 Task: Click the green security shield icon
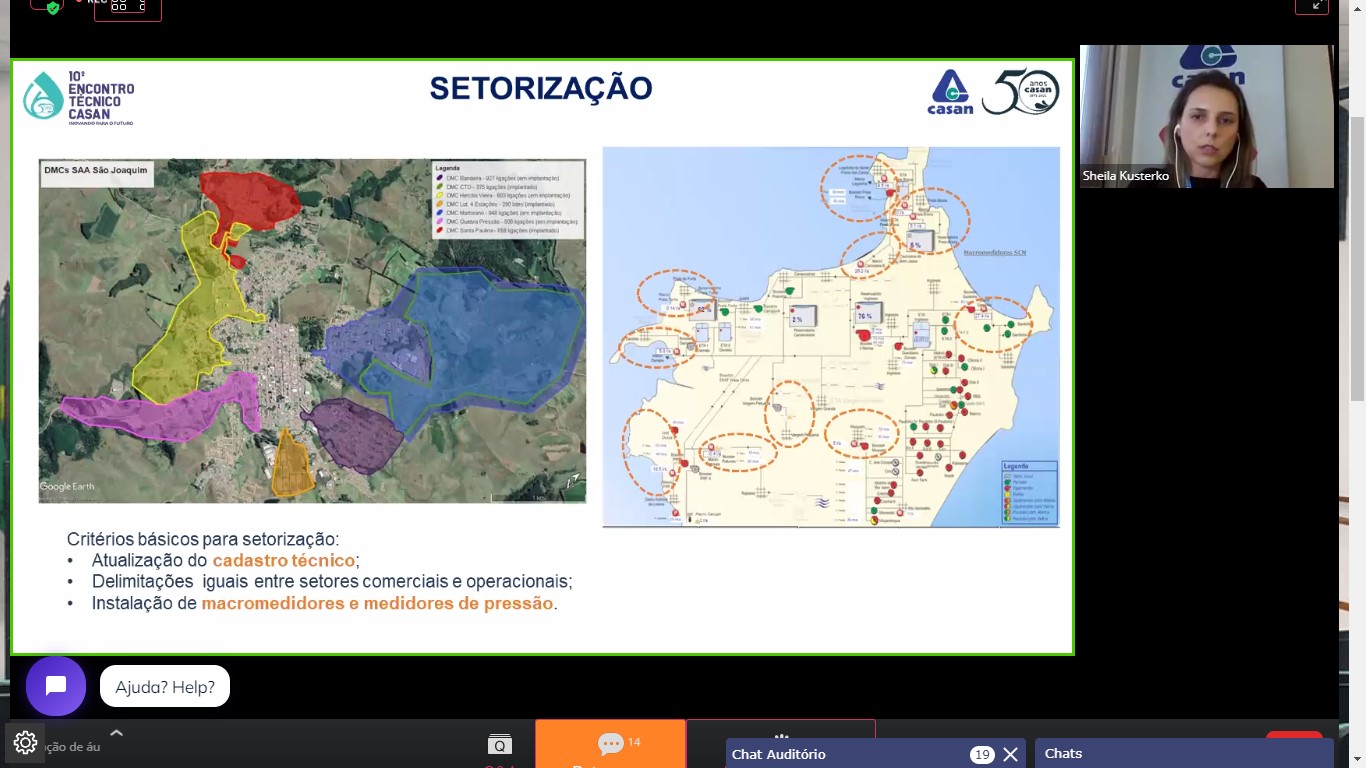click(53, 8)
